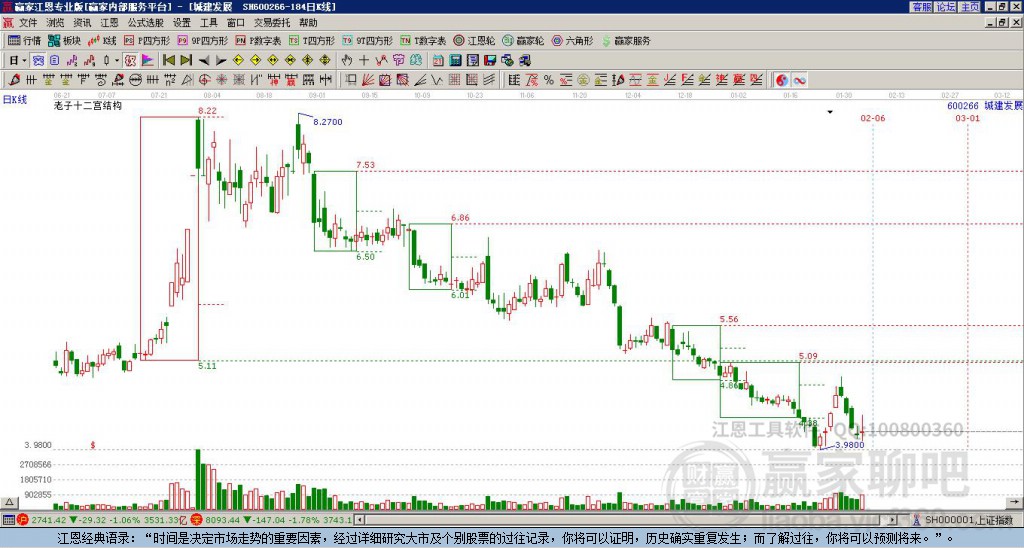Click the red floppy save icon

(490, 61)
